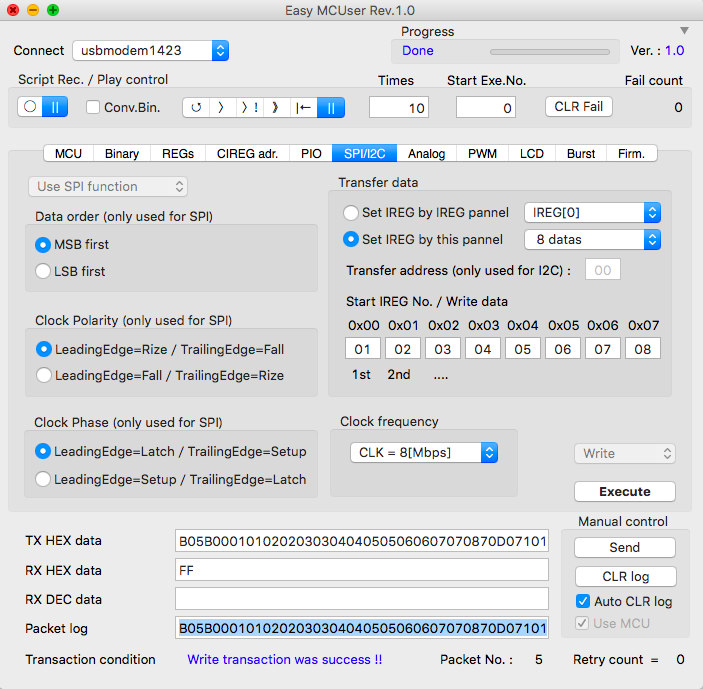Switch to the CIREG adr. tab
The width and height of the screenshot is (703, 689).
click(x=247, y=153)
